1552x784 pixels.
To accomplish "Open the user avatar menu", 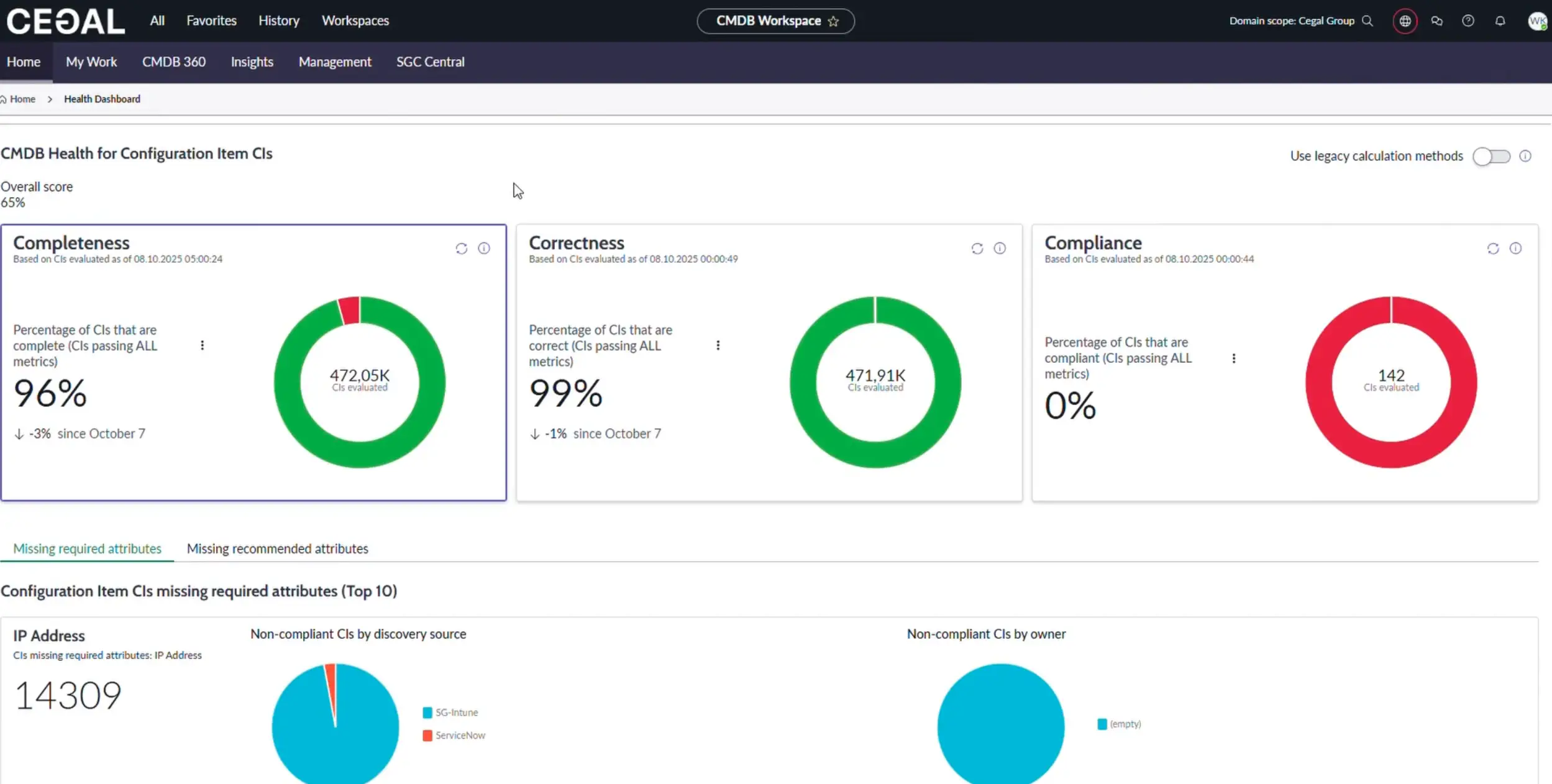I will [x=1537, y=21].
